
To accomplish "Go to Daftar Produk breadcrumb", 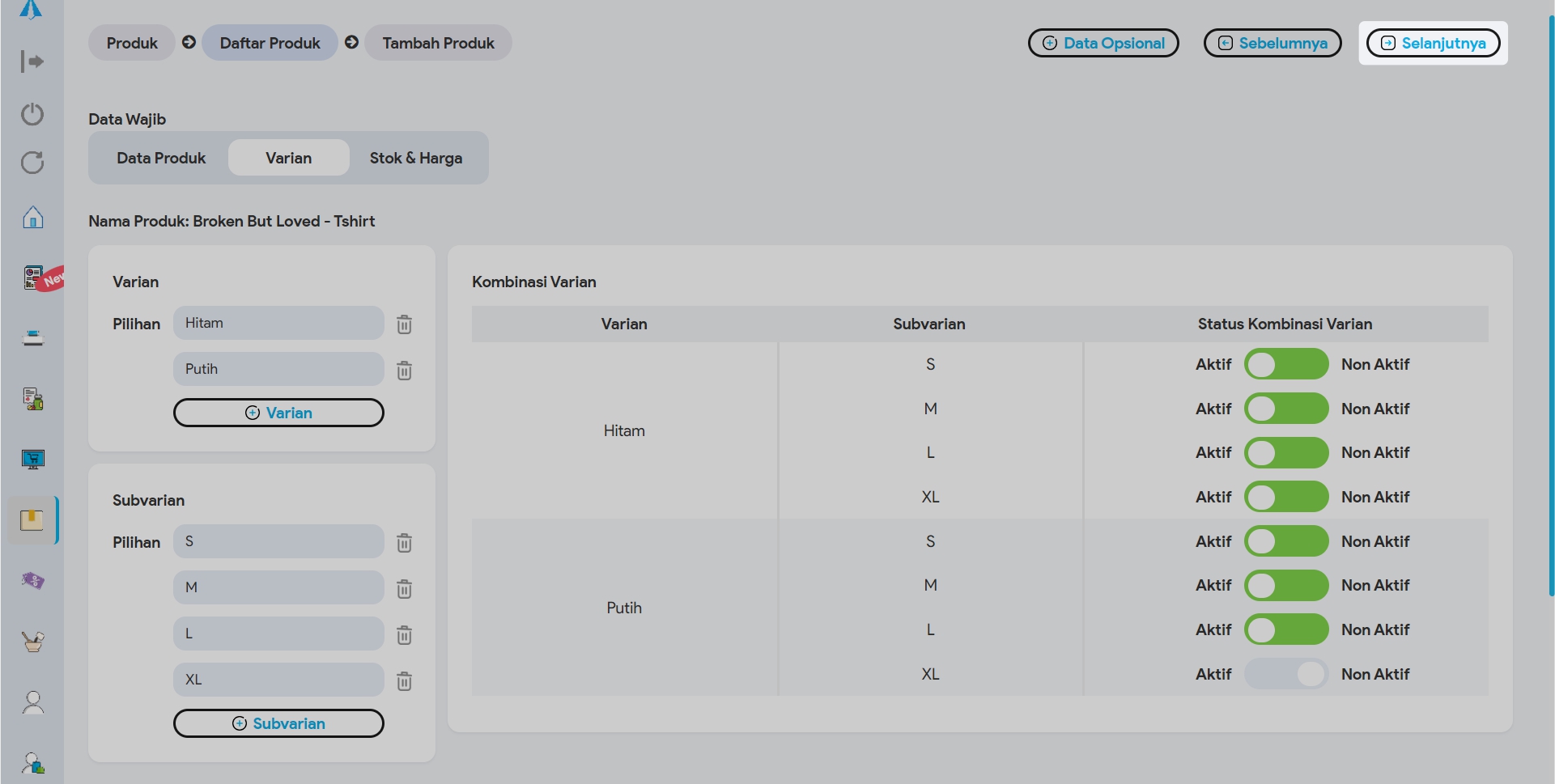I will [270, 43].
